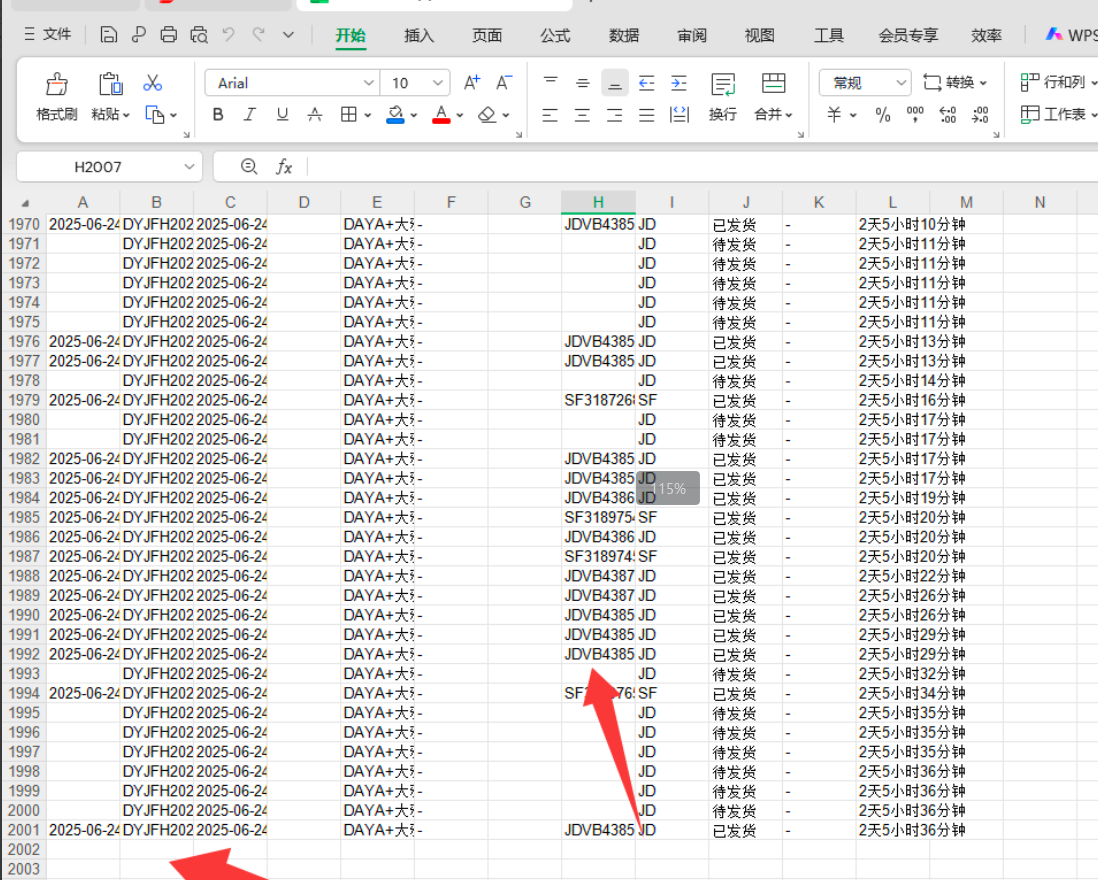Decrease font size with A- icon
This screenshot has height=880, width=1098.
click(503, 83)
